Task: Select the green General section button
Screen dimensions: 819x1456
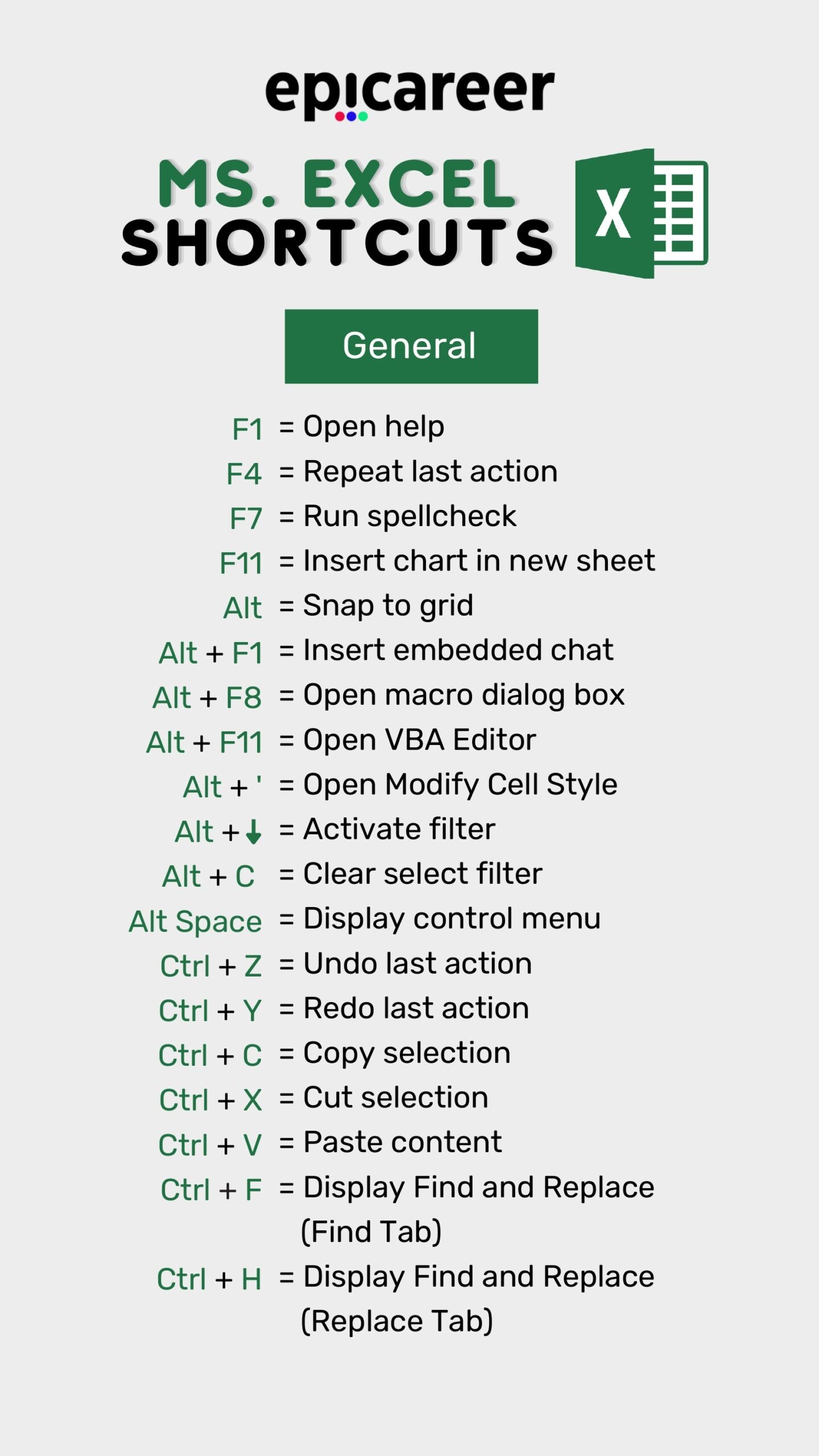Action: tap(411, 346)
